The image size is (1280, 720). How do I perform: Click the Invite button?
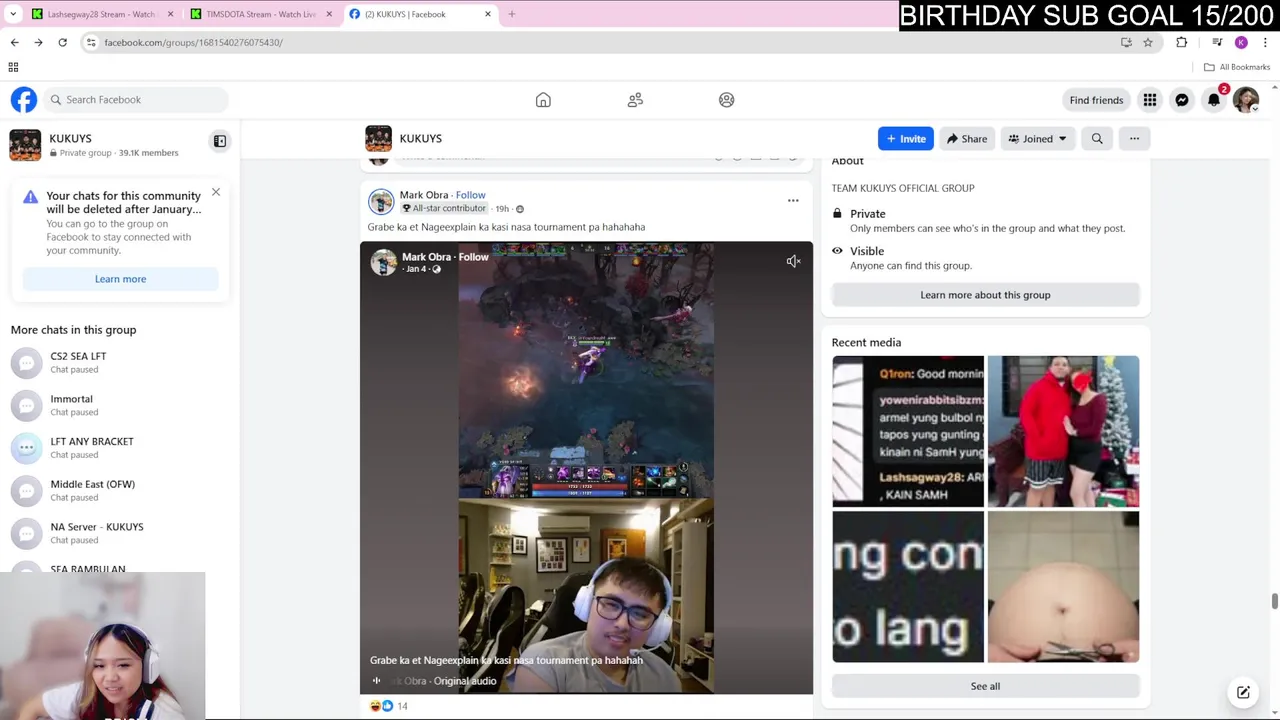pos(906,139)
